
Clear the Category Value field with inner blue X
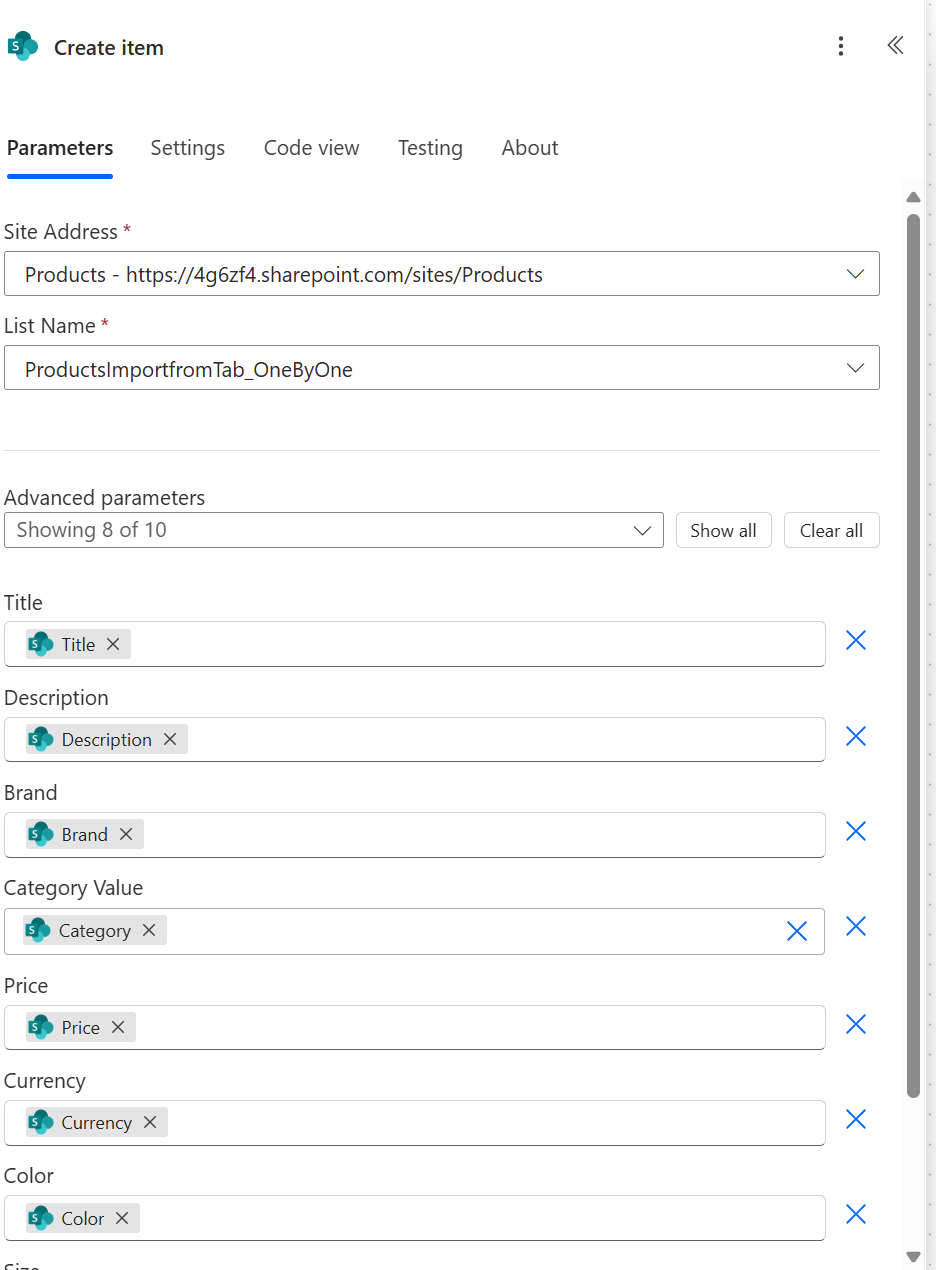pyautogui.click(x=797, y=931)
